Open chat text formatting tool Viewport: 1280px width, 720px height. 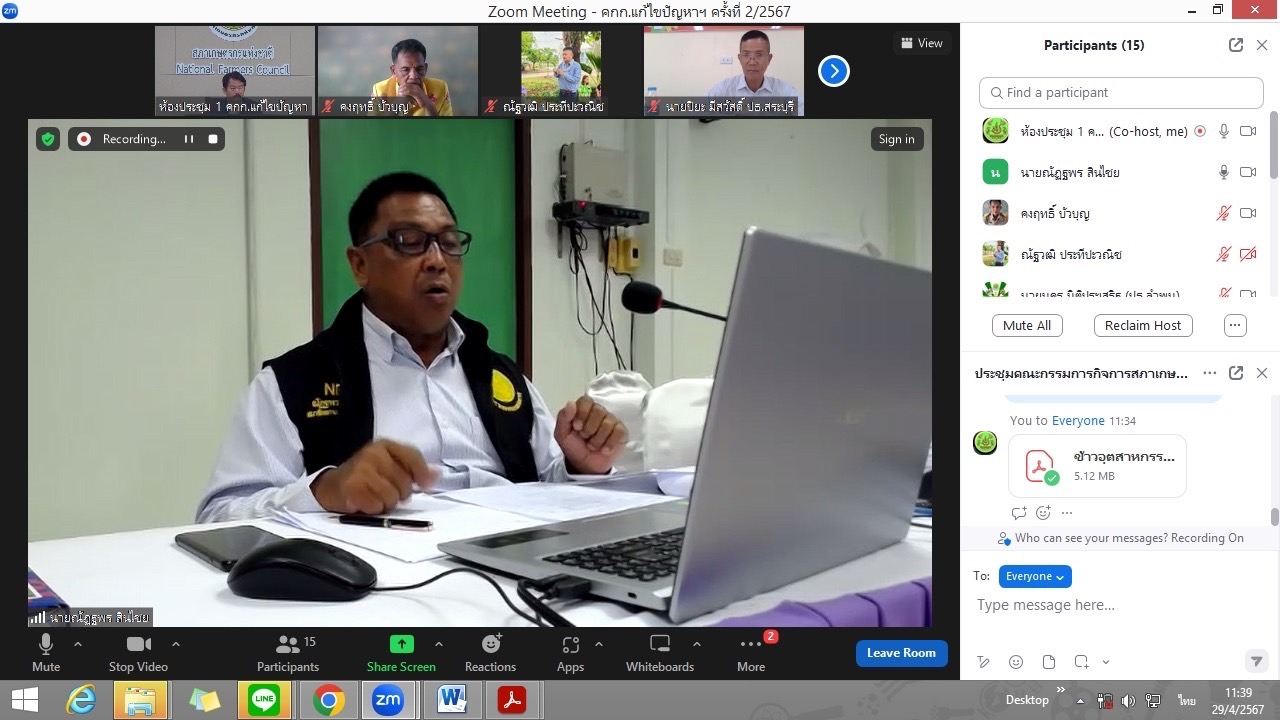point(984,662)
